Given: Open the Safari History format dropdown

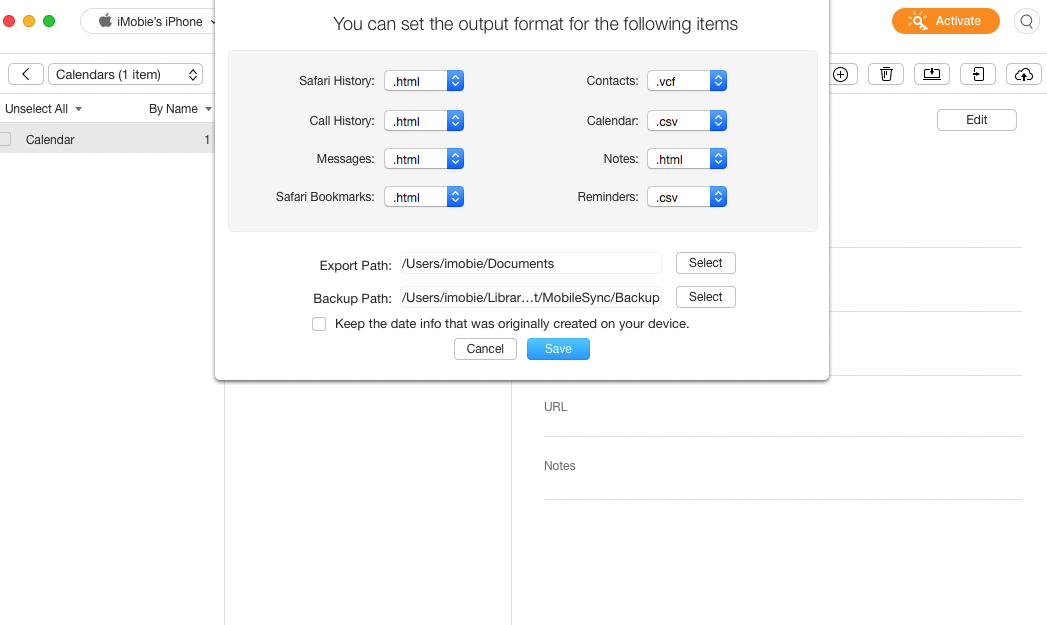Looking at the screenshot, I should 424,82.
